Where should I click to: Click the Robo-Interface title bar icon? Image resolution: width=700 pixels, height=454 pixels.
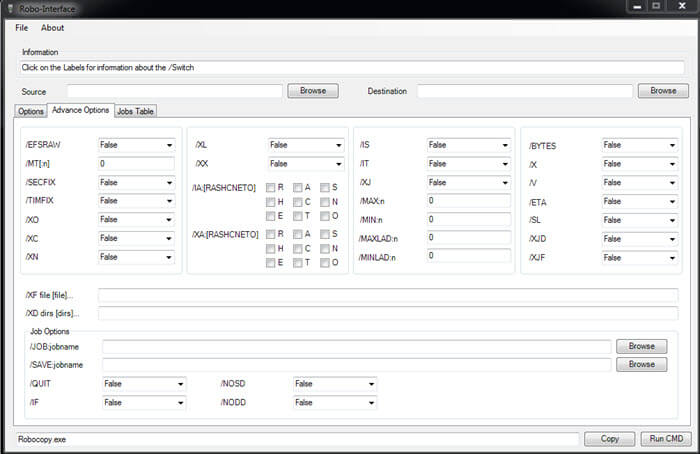coord(10,8)
